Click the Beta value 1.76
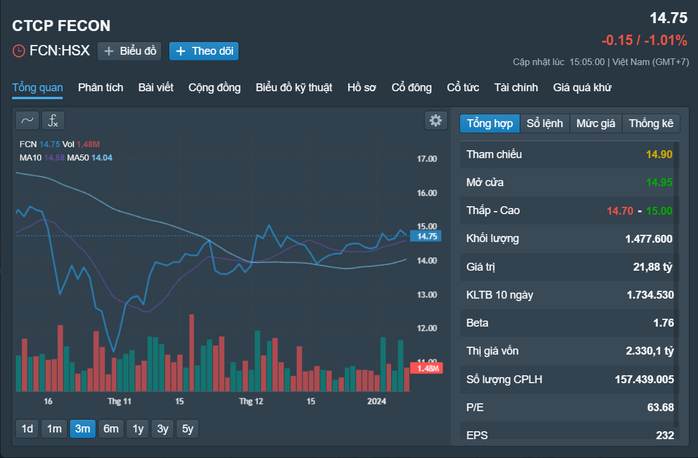Screen dimensions: 698x458 (x=663, y=323)
